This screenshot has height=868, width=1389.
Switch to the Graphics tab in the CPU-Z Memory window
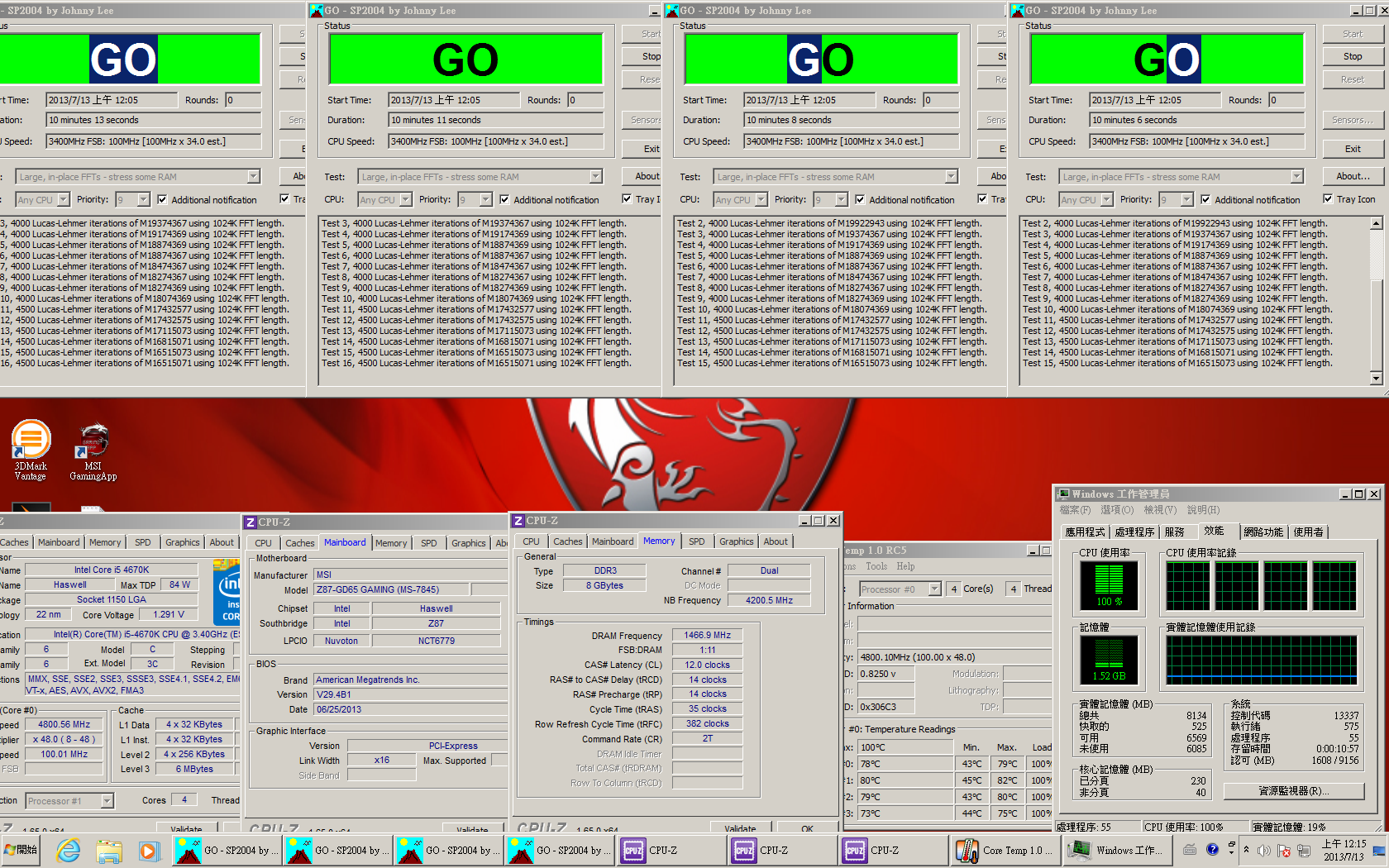737,541
